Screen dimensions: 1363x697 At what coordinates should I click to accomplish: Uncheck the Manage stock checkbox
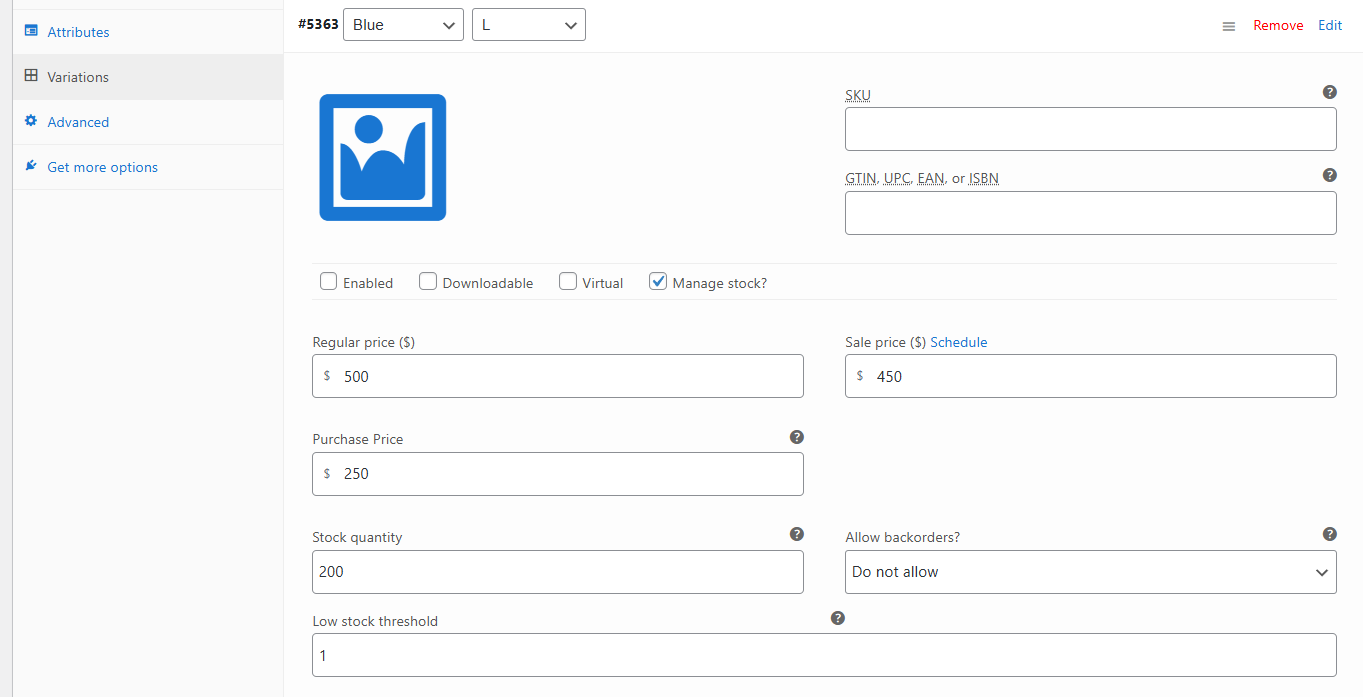tap(658, 282)
